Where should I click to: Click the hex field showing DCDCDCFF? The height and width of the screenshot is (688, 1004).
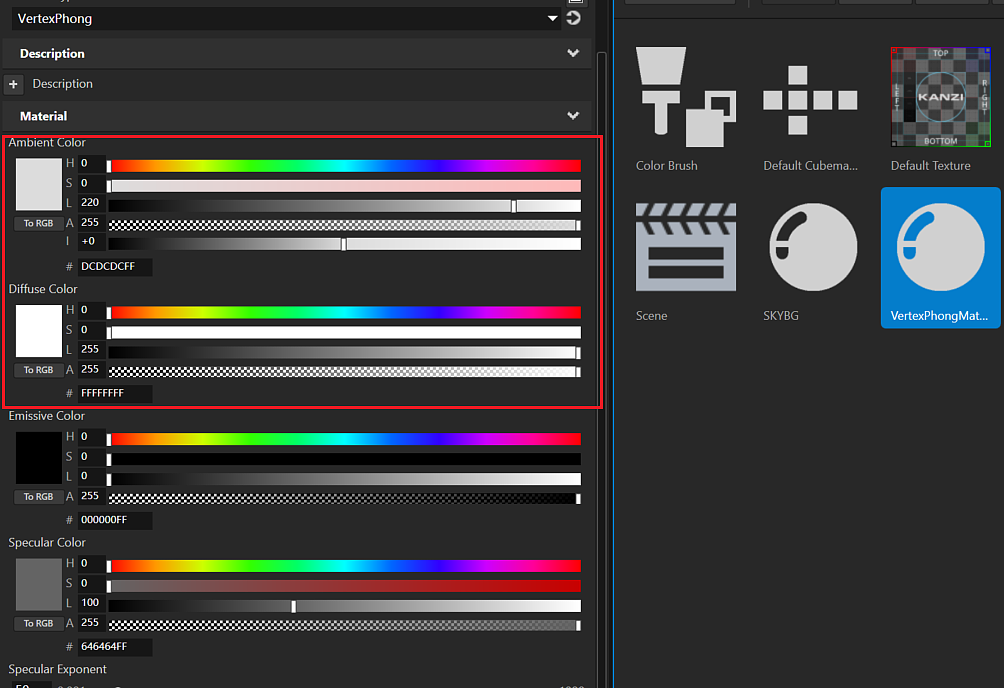click(115, 266)
